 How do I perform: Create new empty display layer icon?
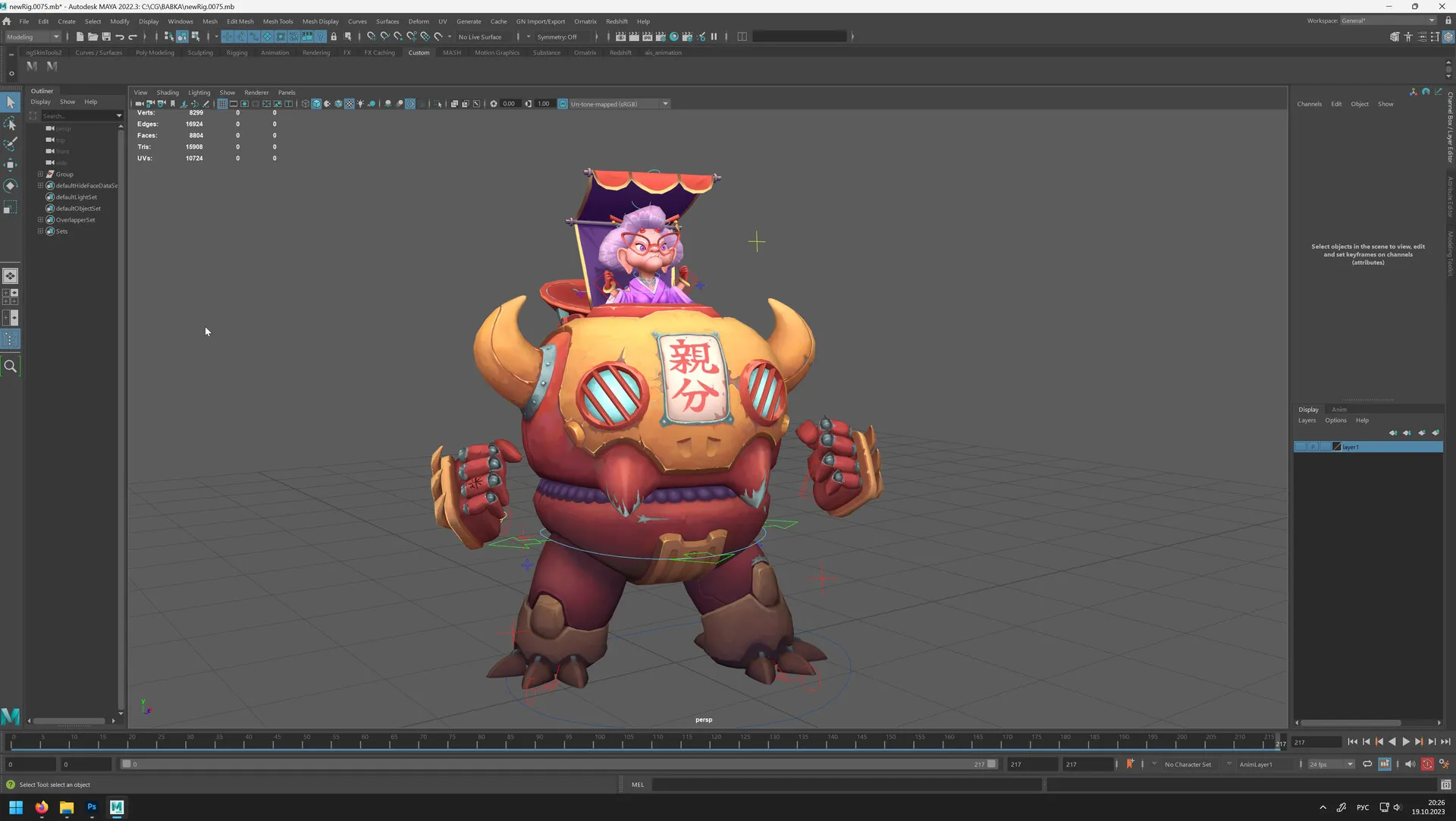tap(1421, 433)
